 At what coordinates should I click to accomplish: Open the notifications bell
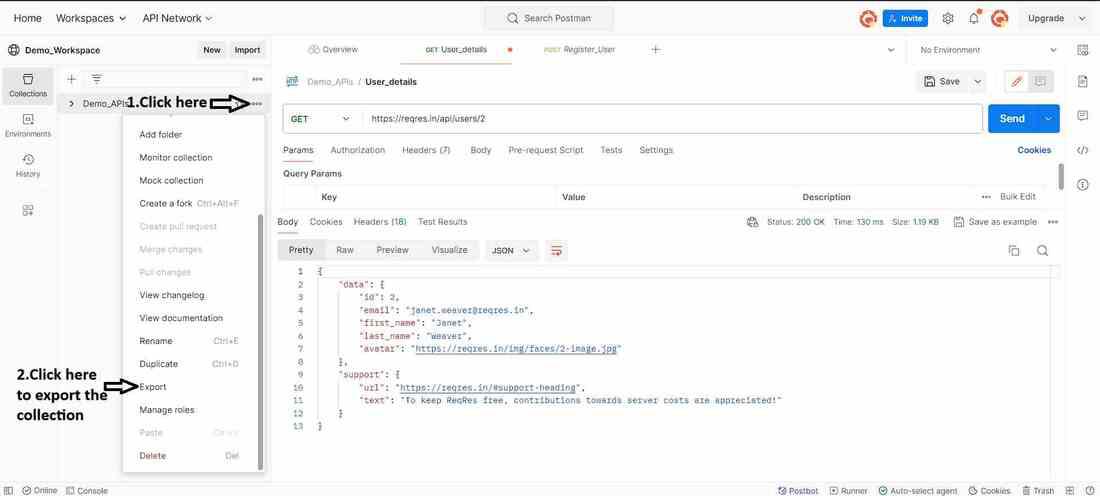click(973, 18)
